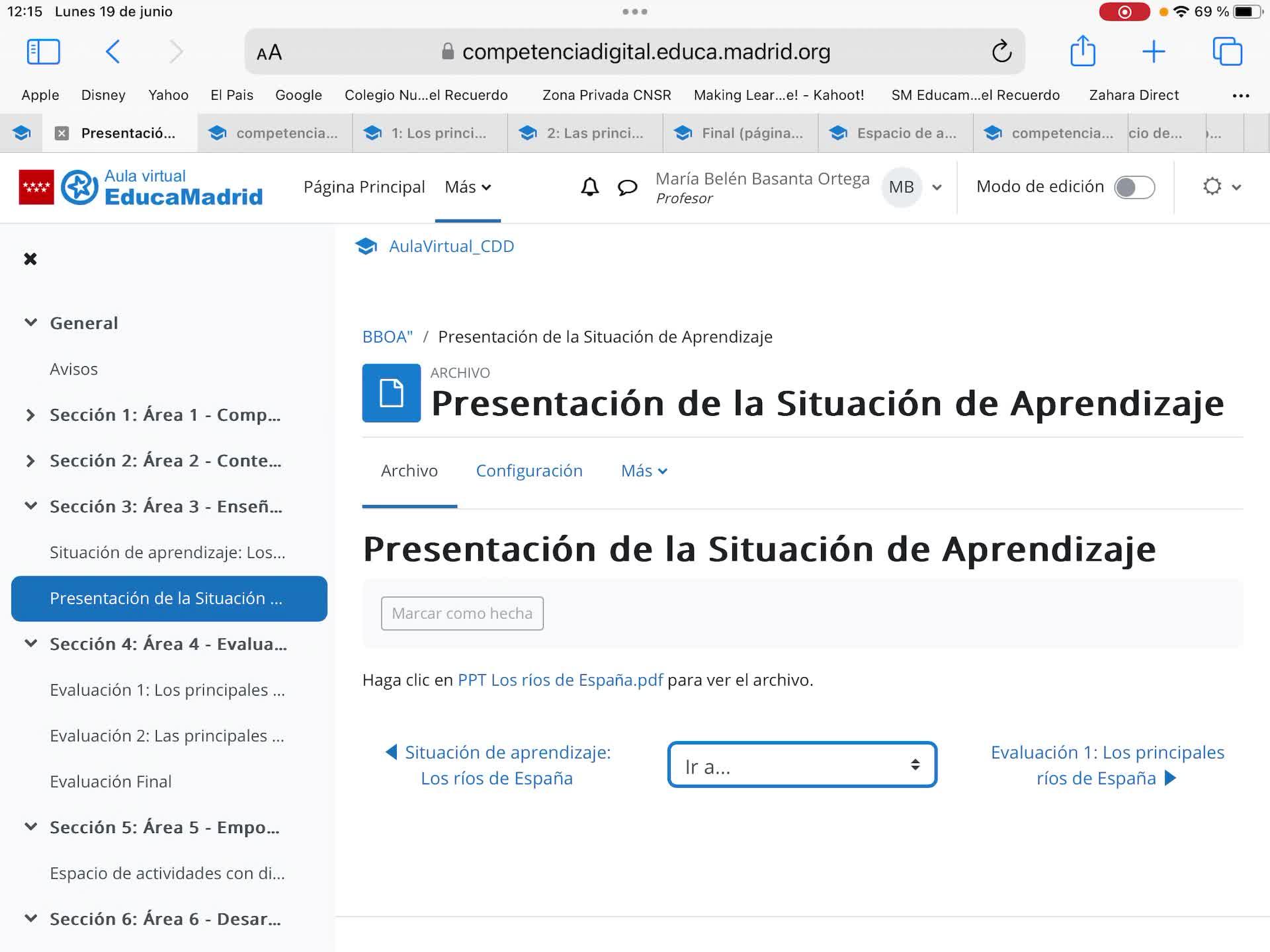Image resolution: width=1270 pixels, height=952 pixels.
Task: Reload the page with refresh icon
Action: click(1001, 52)
